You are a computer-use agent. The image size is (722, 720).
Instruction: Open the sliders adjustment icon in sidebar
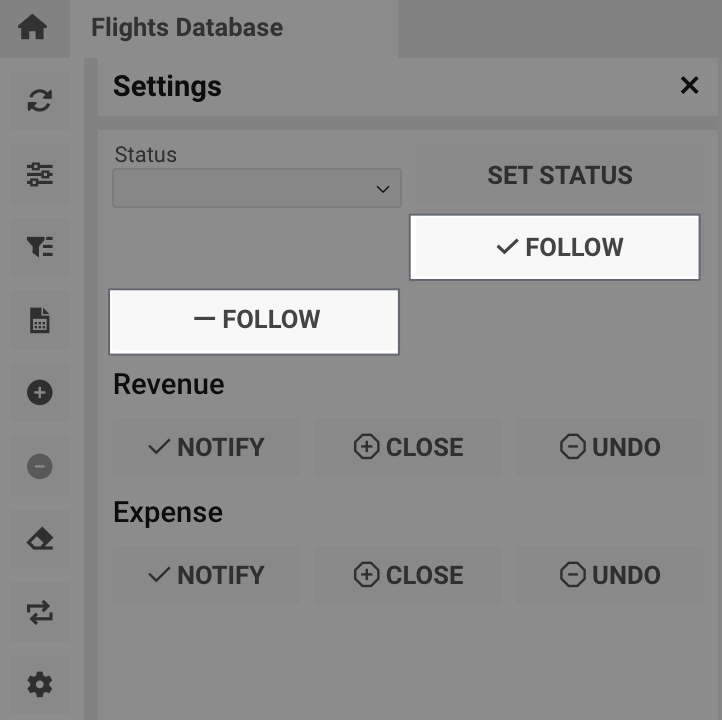pyautogui.click(x=40, y=175)
